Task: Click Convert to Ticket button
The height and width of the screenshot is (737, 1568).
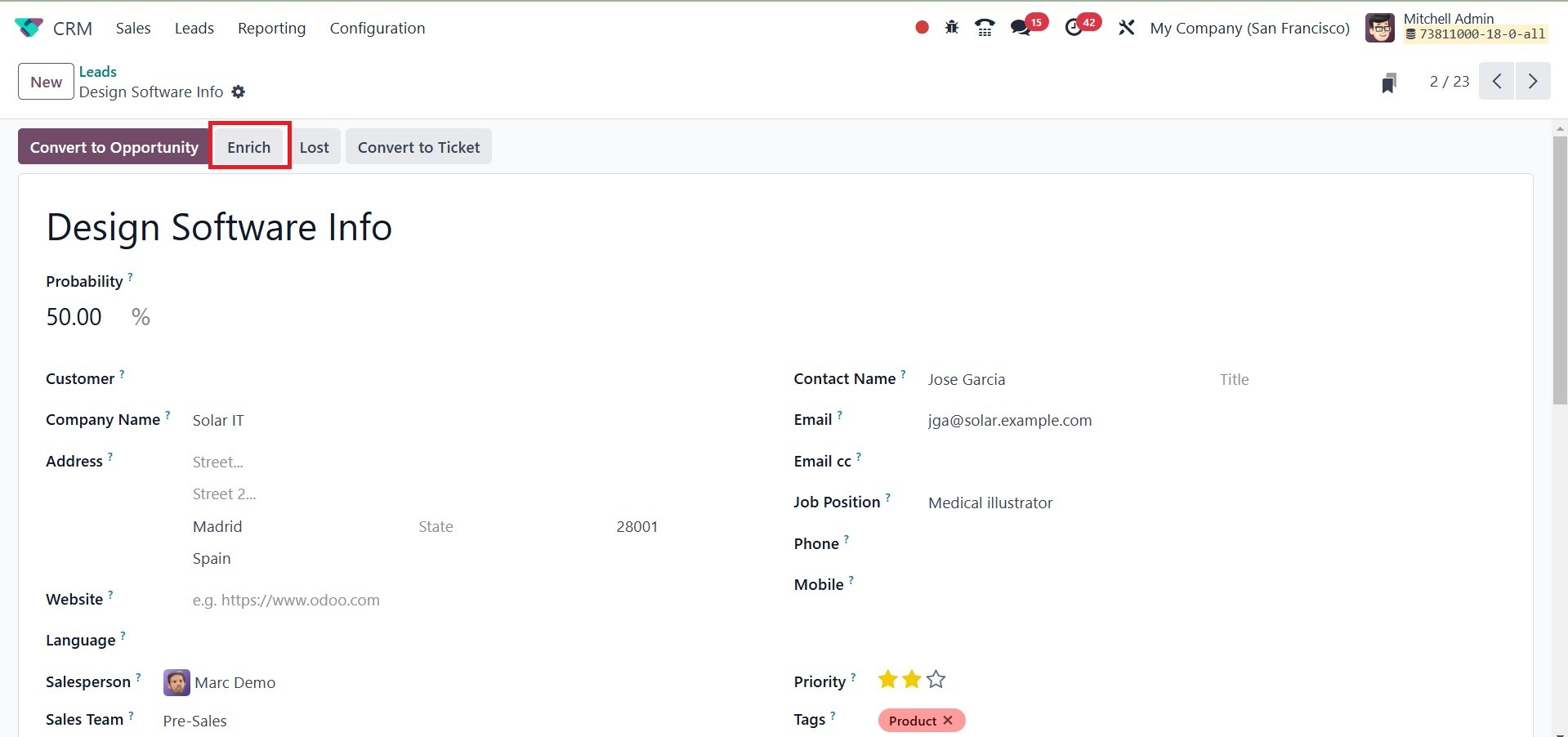Action: click(418, 147)
